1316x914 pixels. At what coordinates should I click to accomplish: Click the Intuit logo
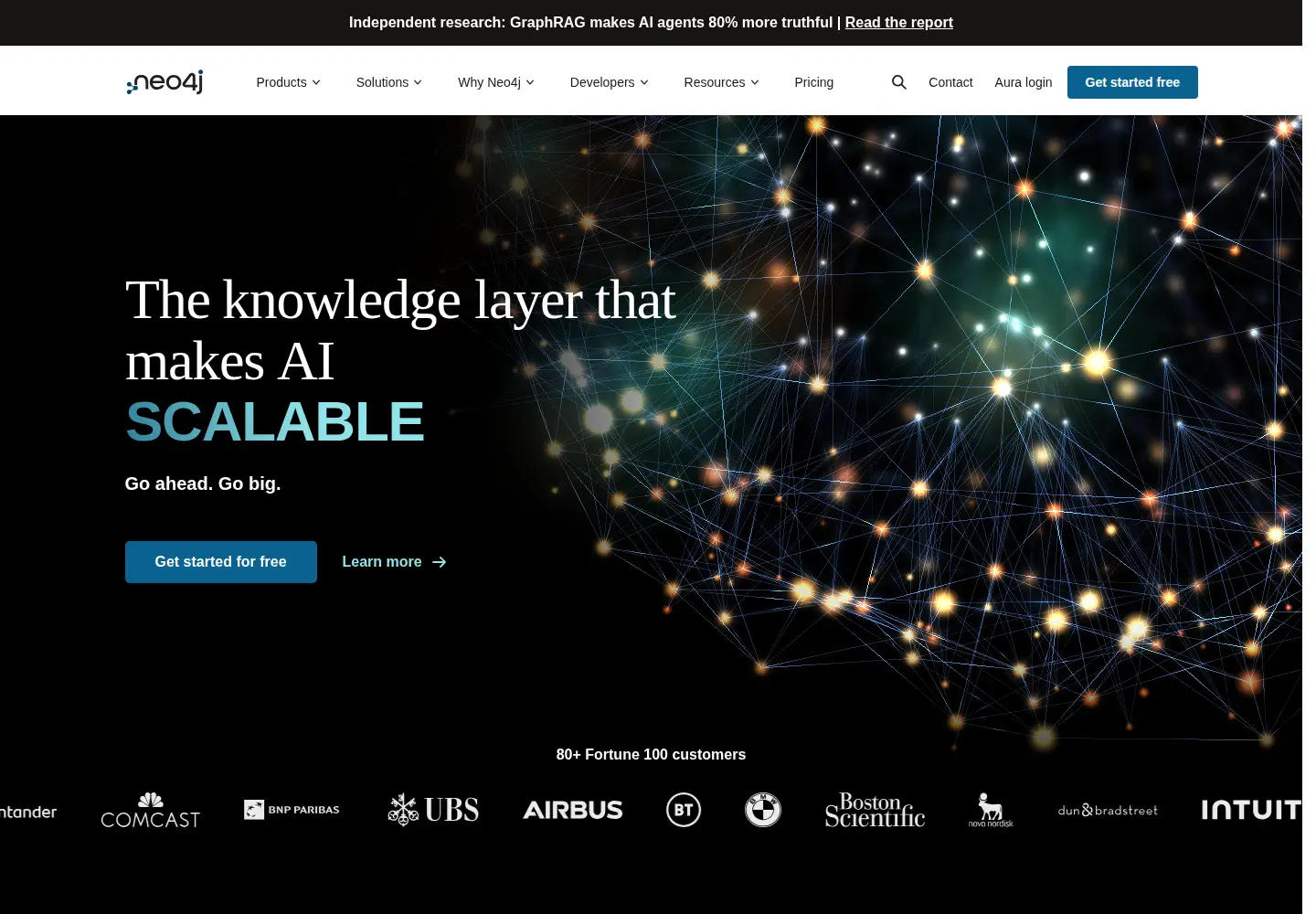click(x=1251, y=810)
